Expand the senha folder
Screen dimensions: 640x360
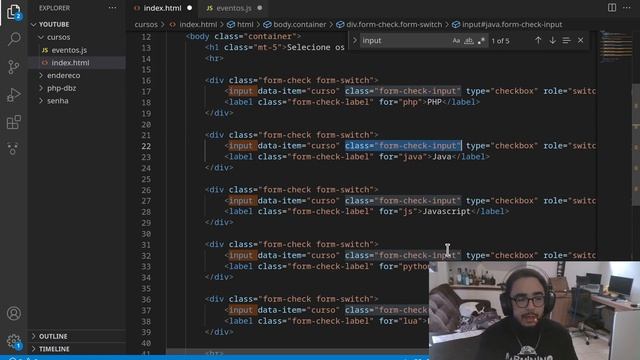tap(77, 101)
